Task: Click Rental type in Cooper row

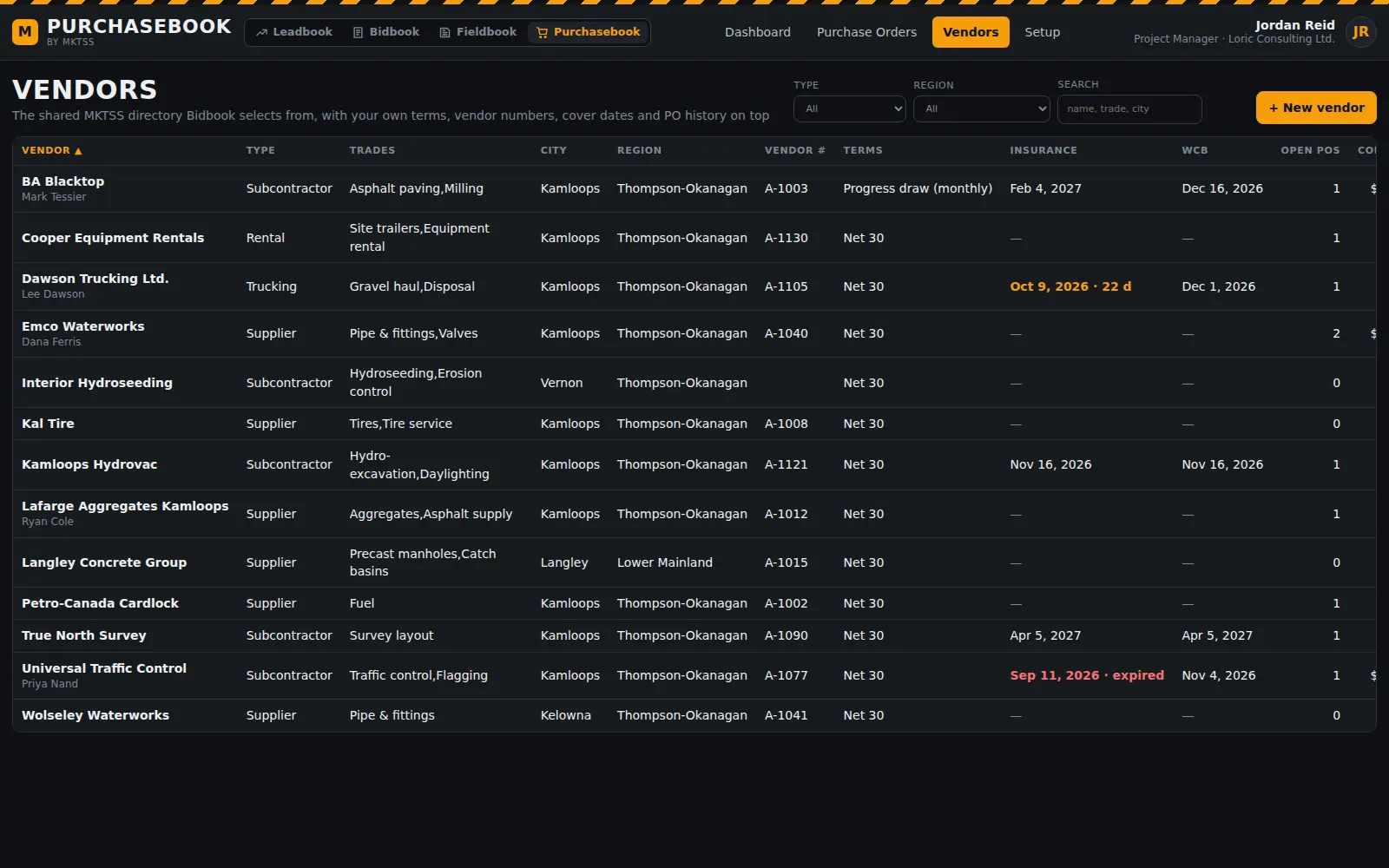Action: point(265,238)
